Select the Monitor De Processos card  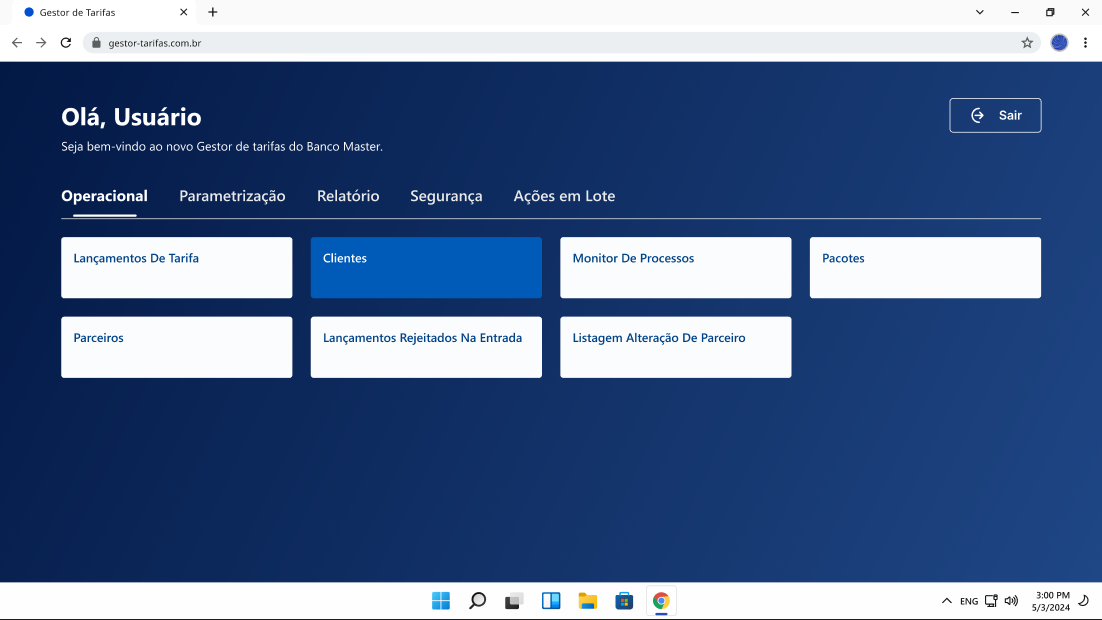[675, 267]
